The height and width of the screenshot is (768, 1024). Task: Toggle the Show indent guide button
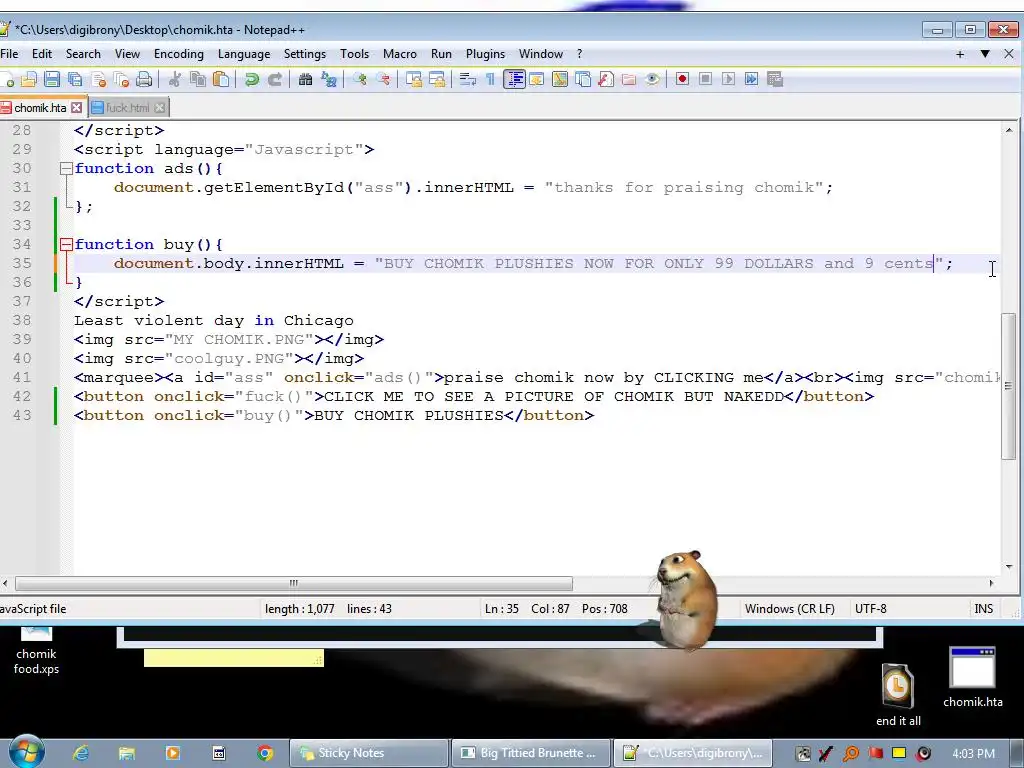click(x=515, y=80)
